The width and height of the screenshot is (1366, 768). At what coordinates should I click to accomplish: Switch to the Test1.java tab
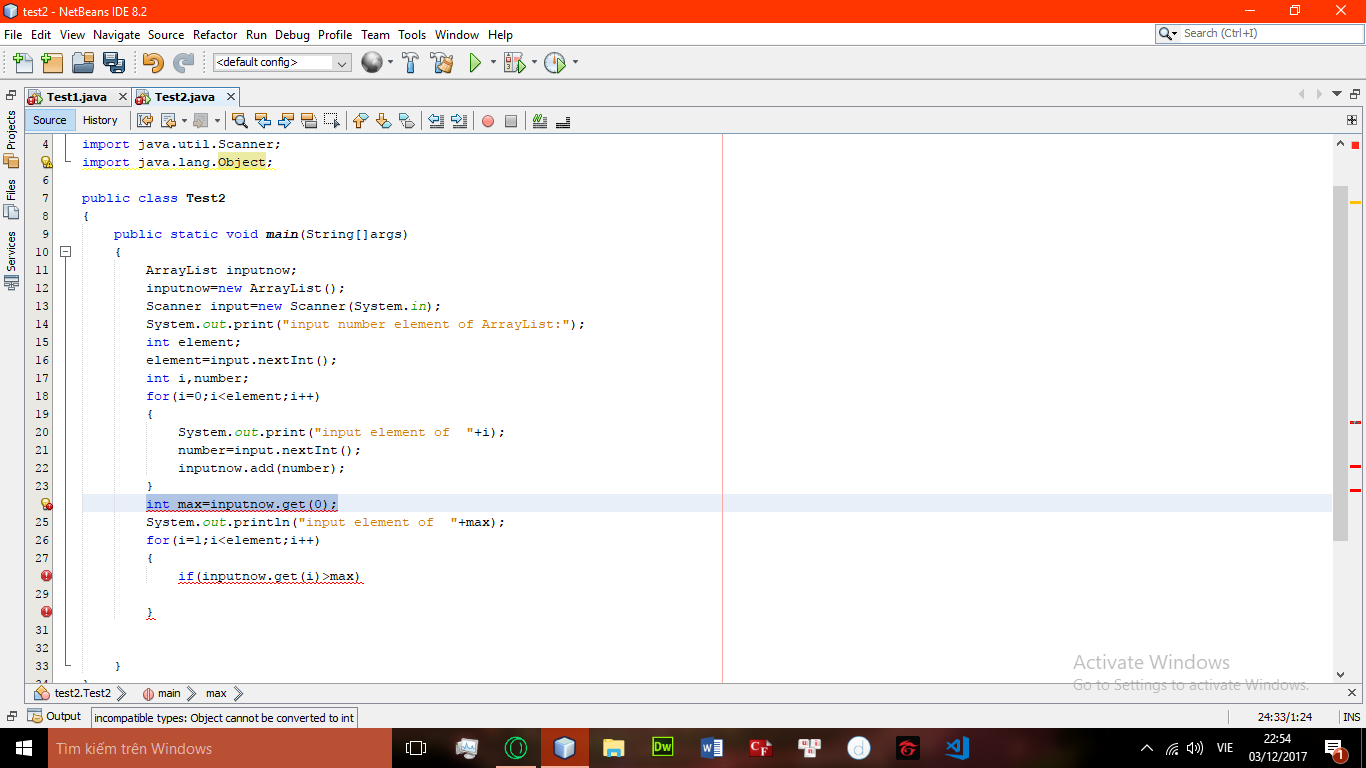click(76, 97)
